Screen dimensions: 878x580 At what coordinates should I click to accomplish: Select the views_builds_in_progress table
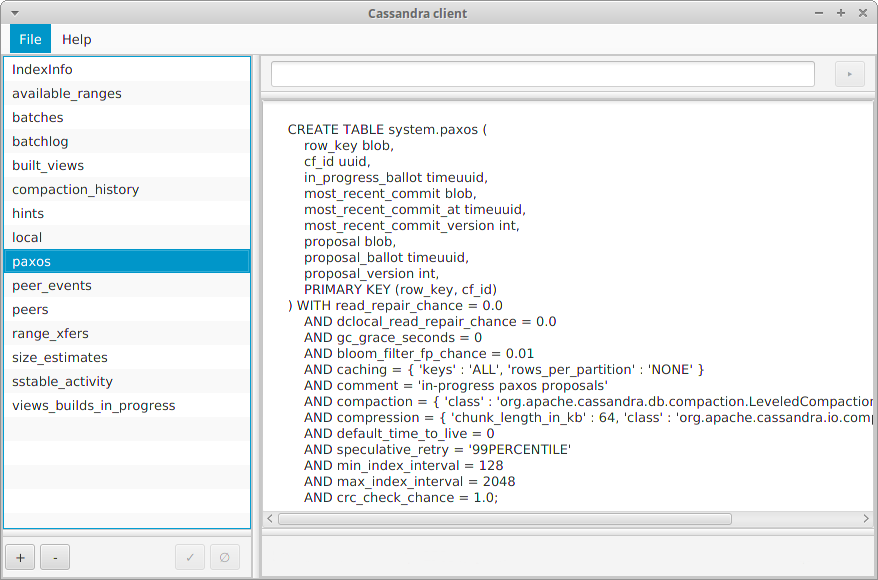127,406
